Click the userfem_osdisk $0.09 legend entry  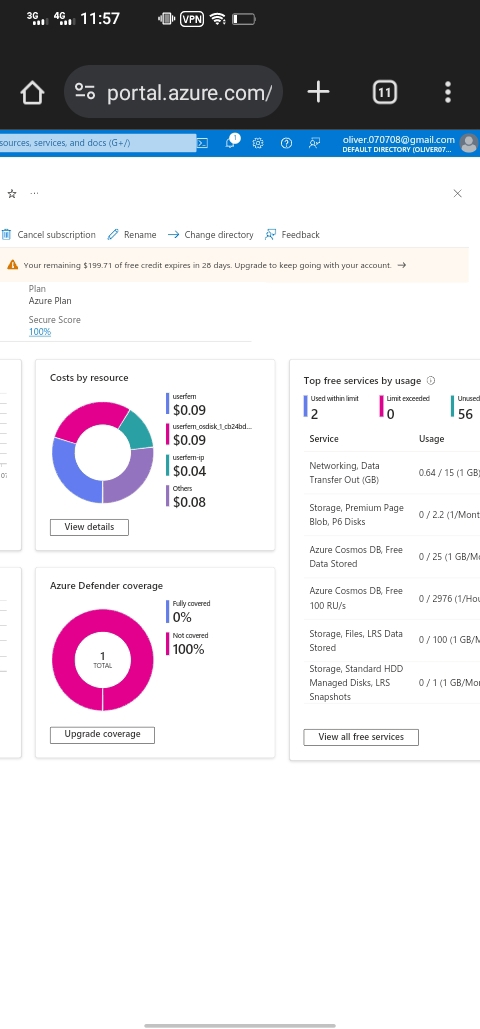coord(209,434)
